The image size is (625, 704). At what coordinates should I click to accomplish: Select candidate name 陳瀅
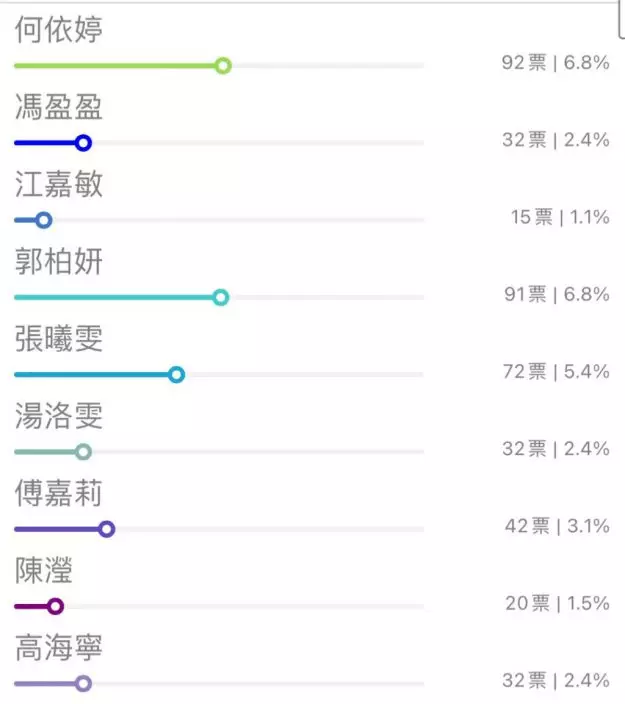pos(44,571)
